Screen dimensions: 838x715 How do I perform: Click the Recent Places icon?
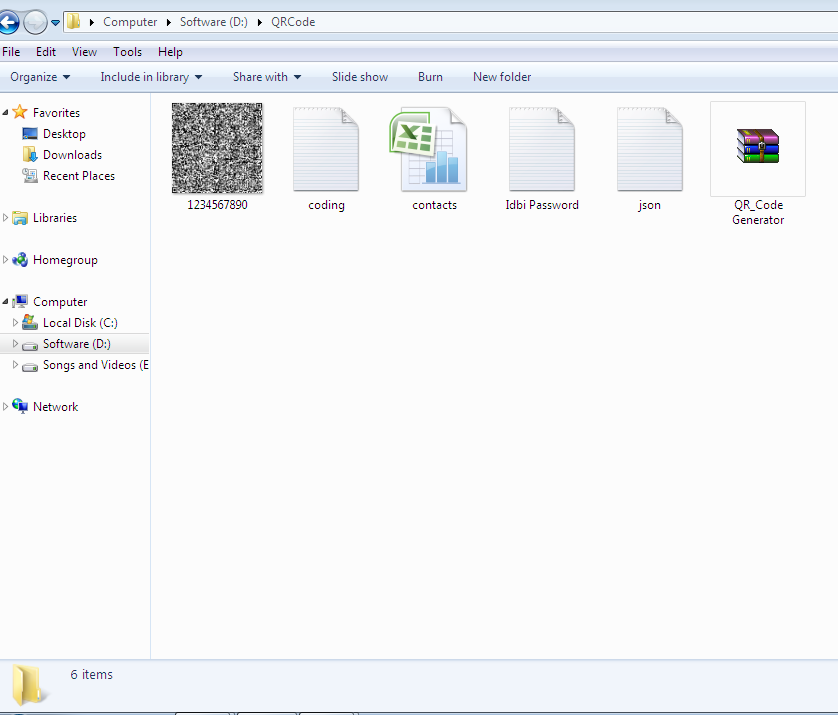30,175
